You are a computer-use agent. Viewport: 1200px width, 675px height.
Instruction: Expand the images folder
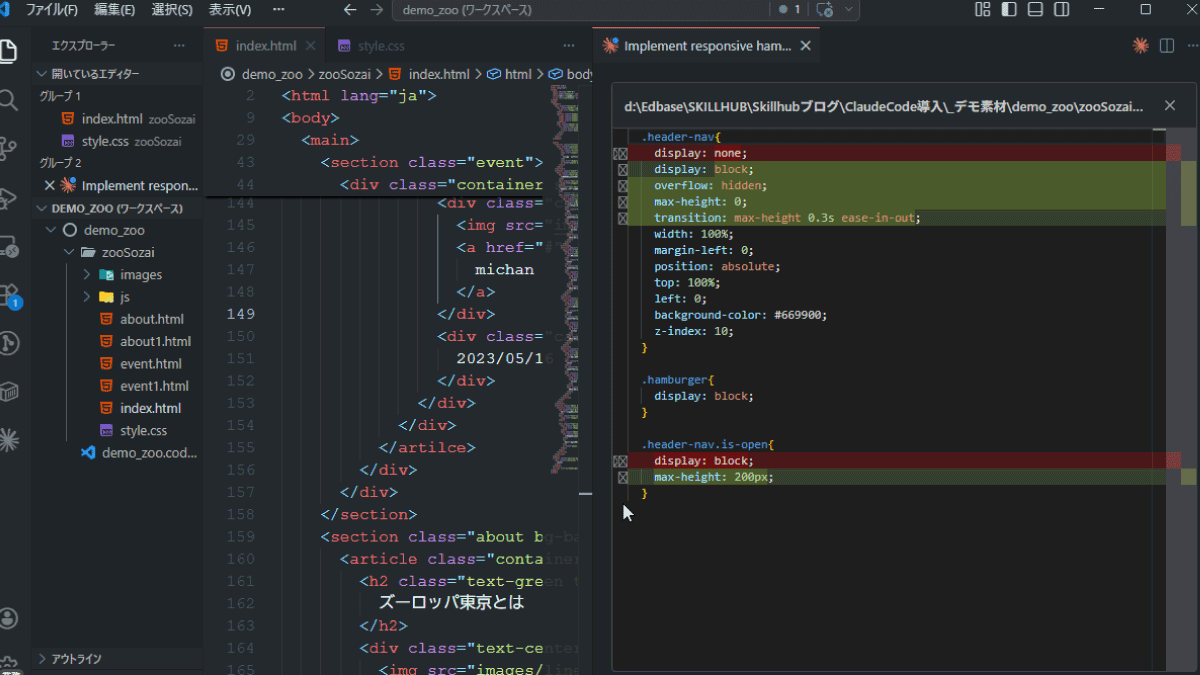(x=140, y=275)
